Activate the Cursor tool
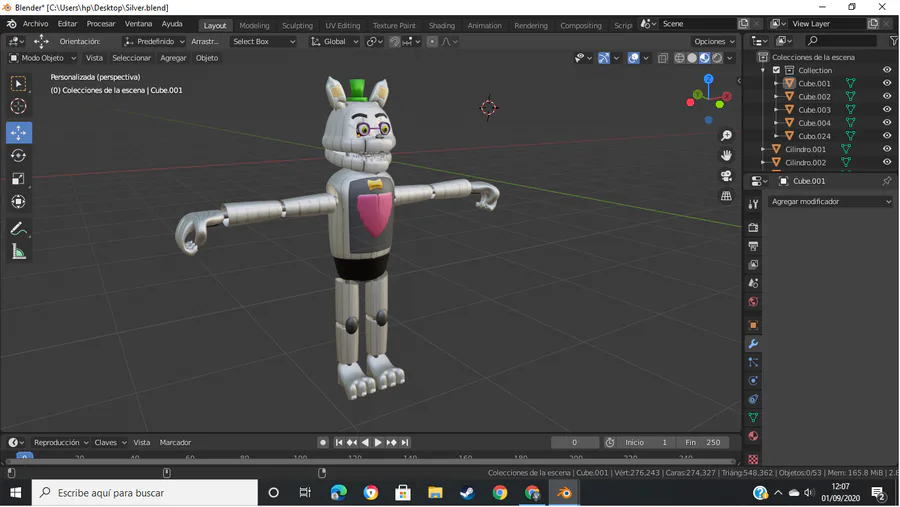The image size is (900, 507). tap(18, 106)
